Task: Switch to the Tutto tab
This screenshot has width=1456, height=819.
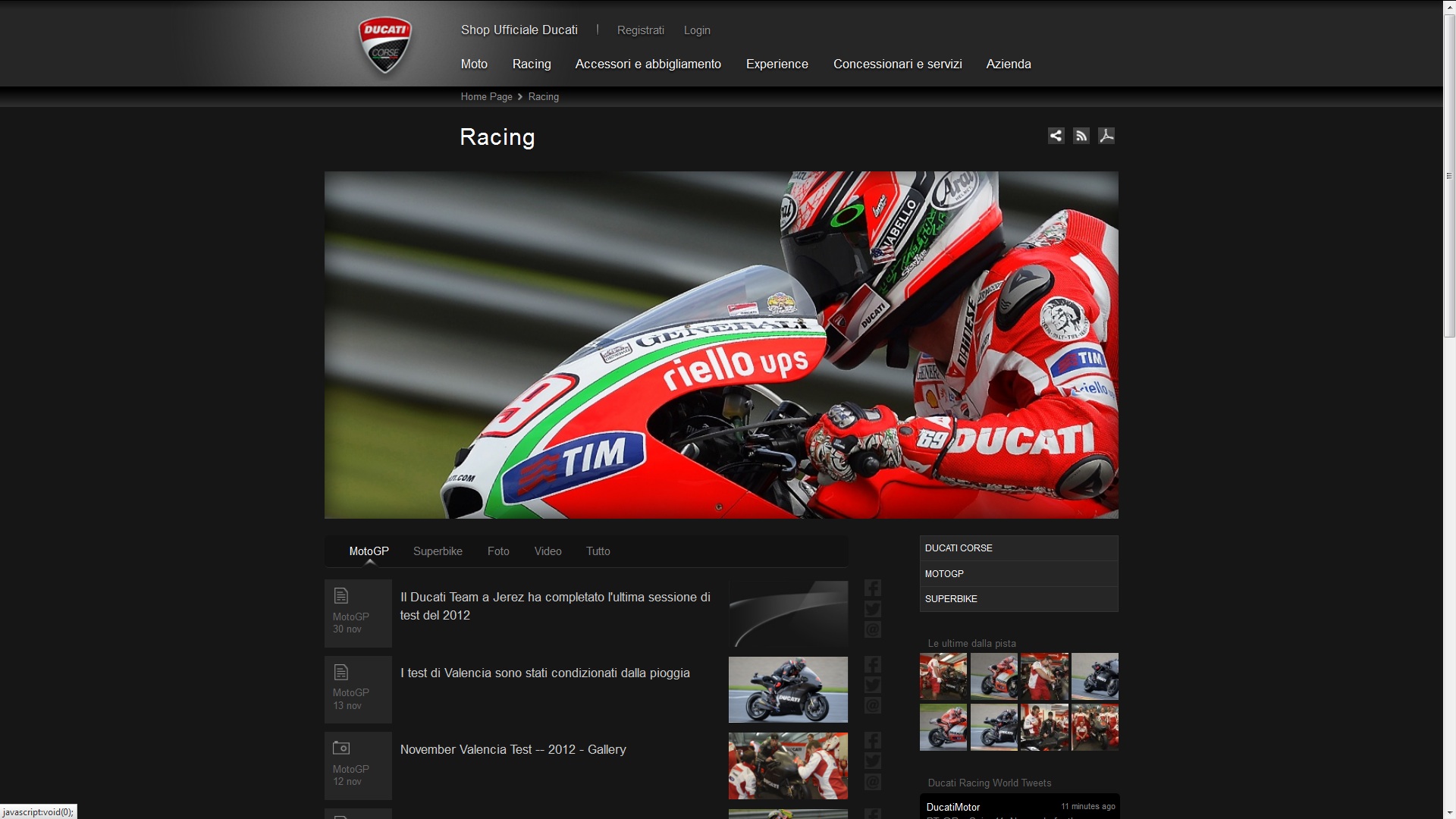Action: point(598,551)
